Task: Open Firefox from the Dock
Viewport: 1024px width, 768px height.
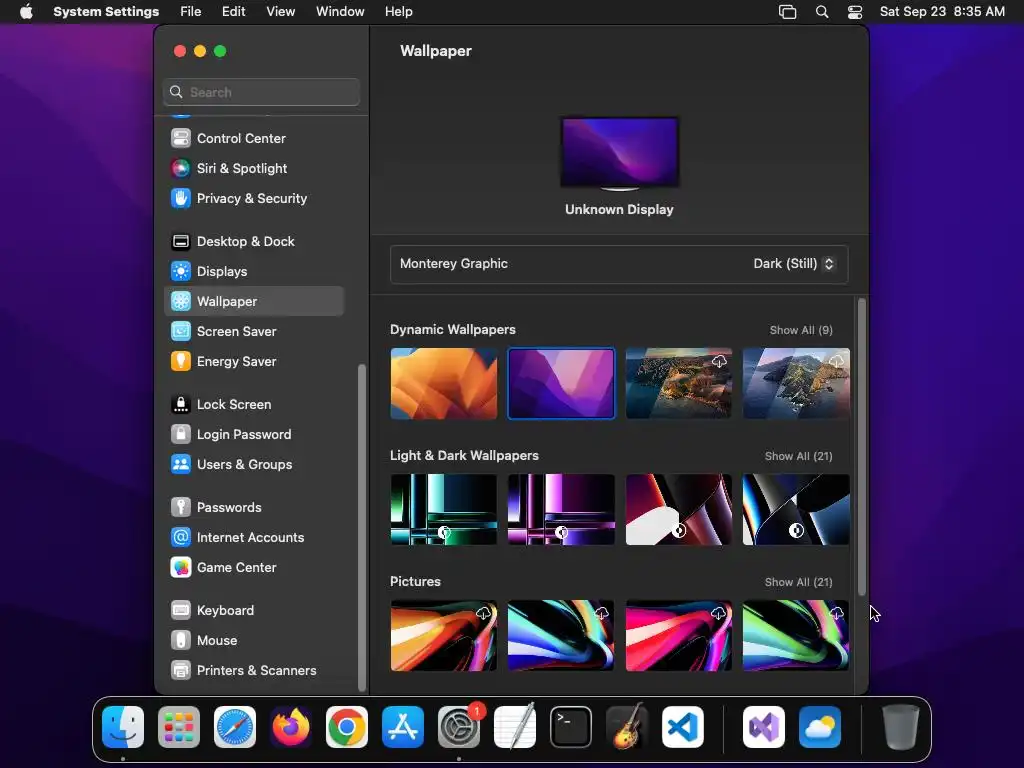Action: pyautogui.click(x=291, y=727)
